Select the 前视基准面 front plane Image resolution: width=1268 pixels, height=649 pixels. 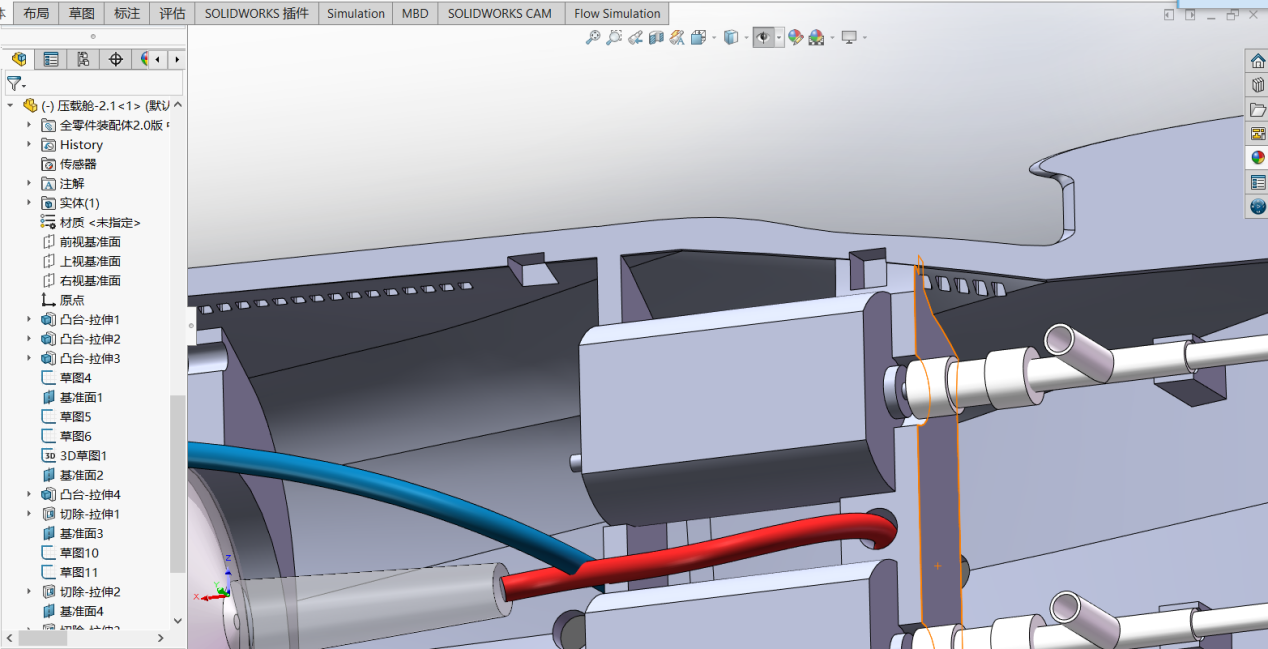[81, 242]
